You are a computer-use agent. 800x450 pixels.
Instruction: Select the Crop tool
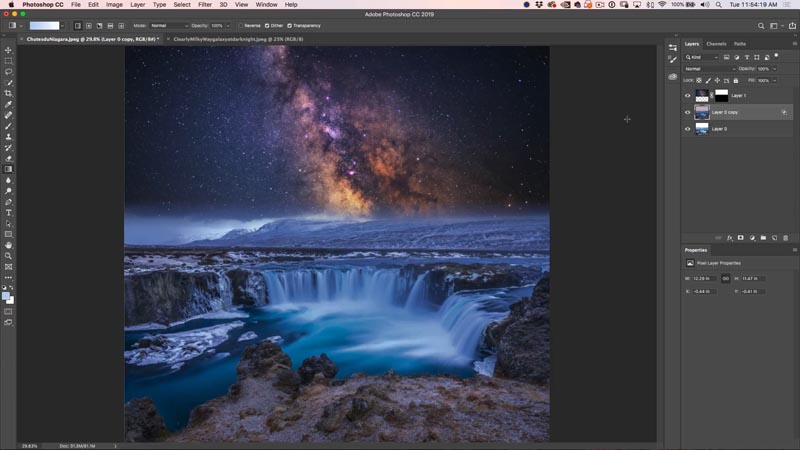[8, 93]
